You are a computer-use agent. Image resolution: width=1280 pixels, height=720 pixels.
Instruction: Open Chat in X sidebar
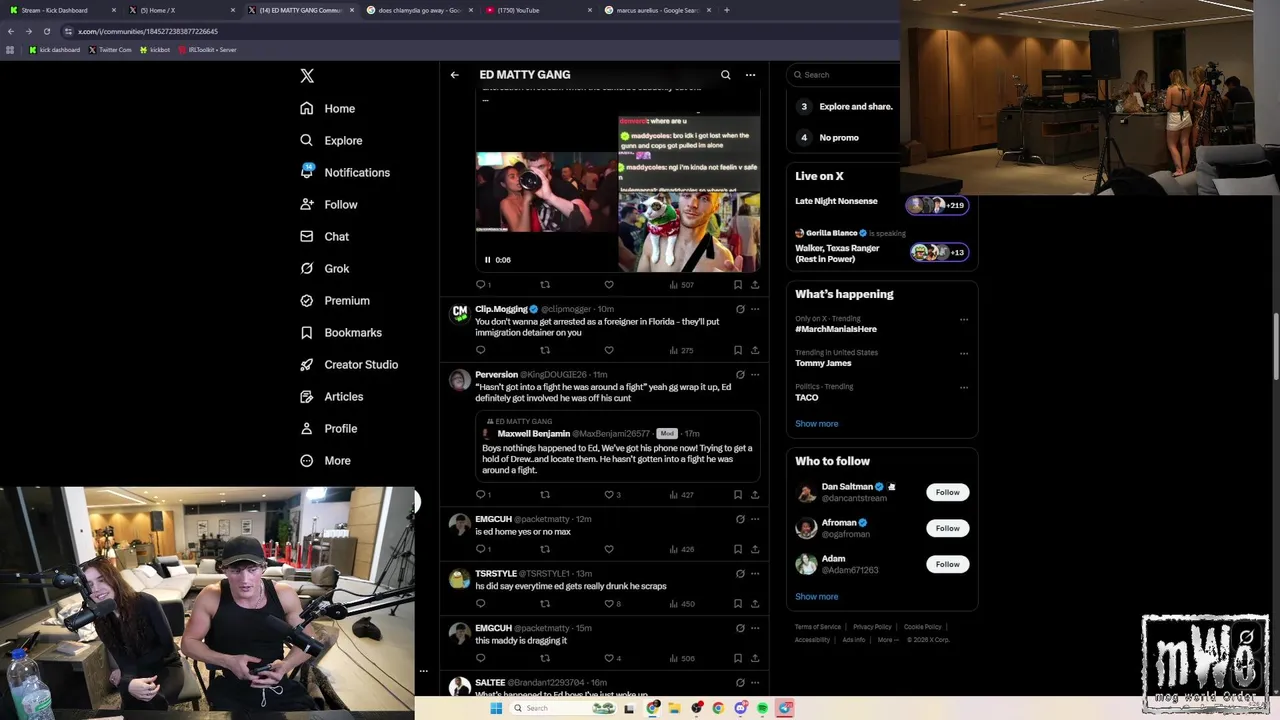tap(324, 236)
